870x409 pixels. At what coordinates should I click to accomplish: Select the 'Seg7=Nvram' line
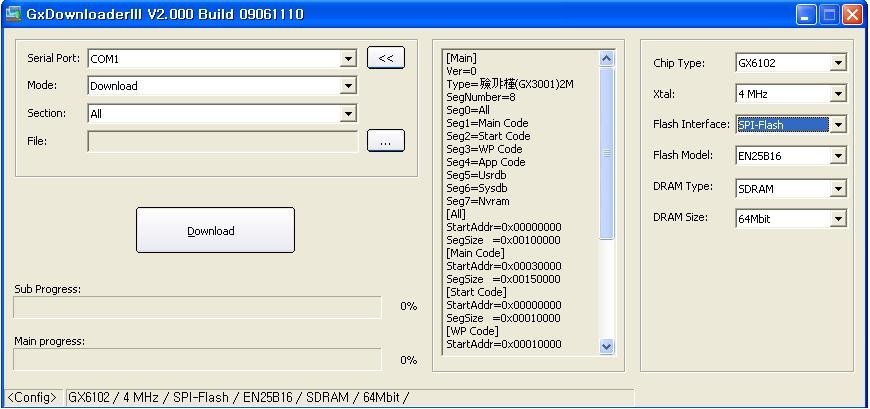[478, 201]
